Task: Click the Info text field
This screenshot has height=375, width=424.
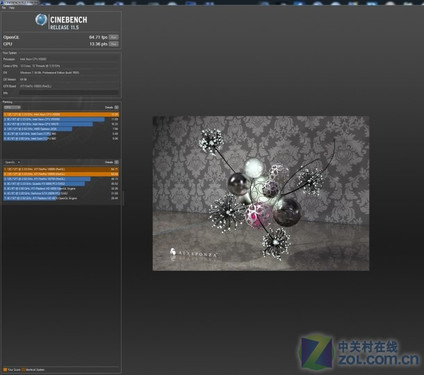Action: point(69,93)
